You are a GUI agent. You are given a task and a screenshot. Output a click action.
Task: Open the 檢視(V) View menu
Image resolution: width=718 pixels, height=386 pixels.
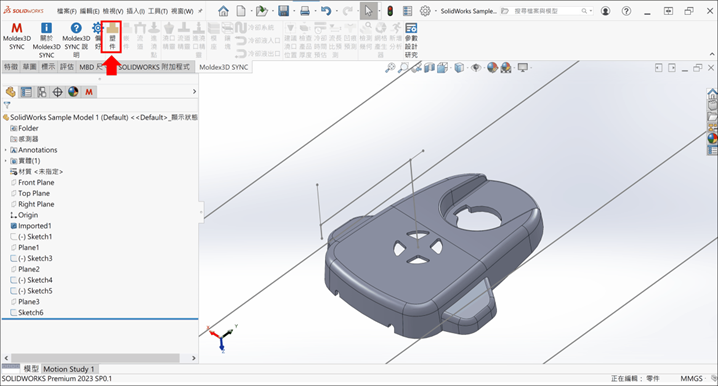113,11
